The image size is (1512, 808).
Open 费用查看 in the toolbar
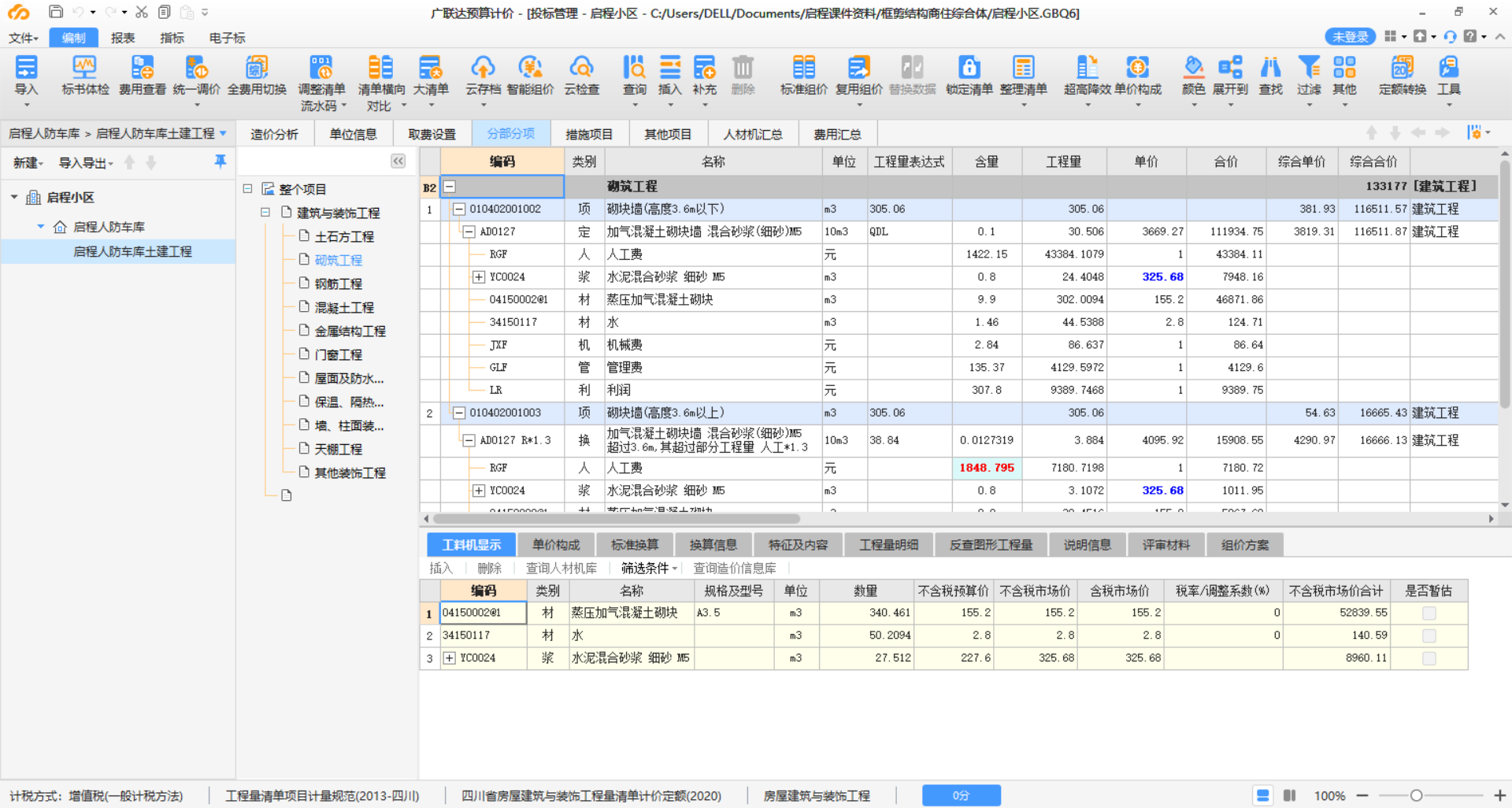(143, 76)
